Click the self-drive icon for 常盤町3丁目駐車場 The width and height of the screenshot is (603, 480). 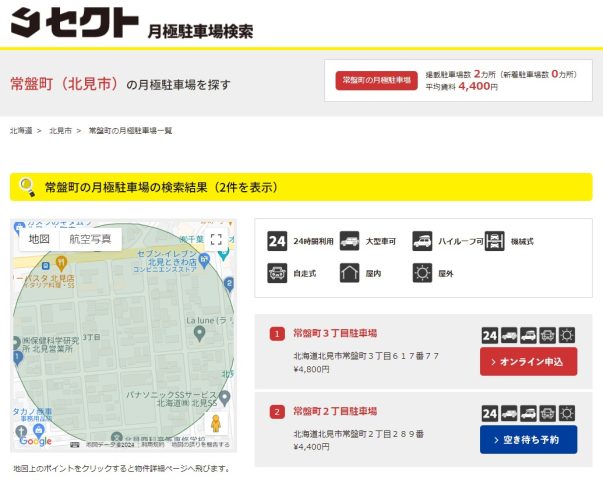[x=547, y=335]
